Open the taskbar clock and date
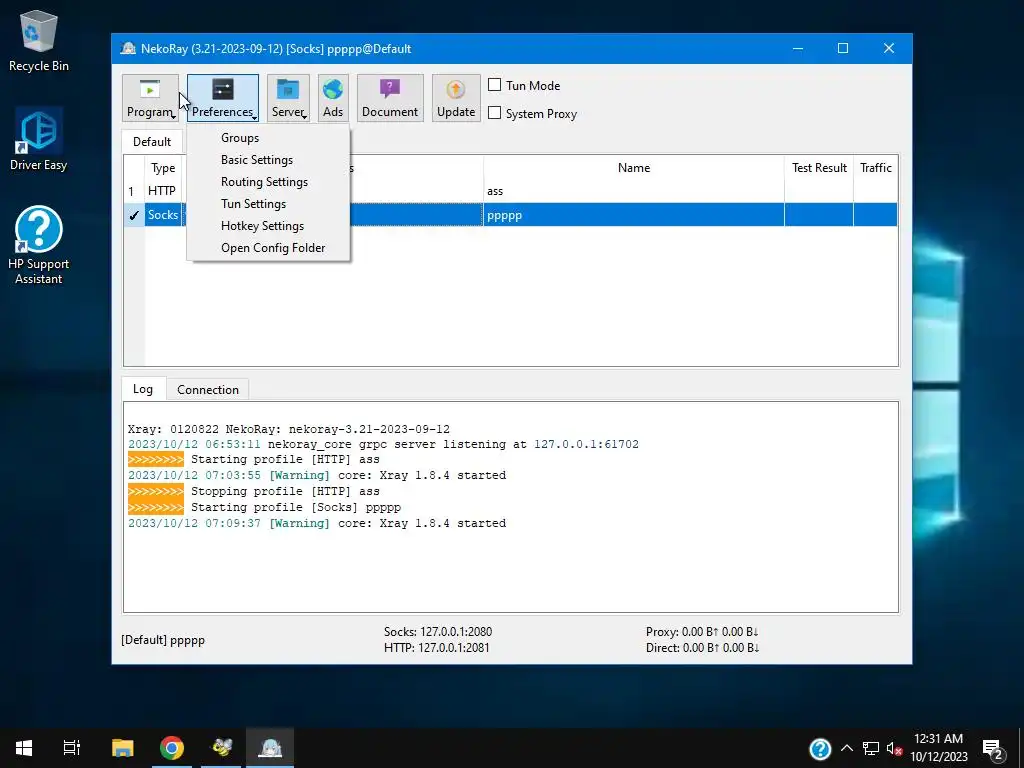The height and width of the screenshot is (768, 1024). pyautogui.click(x=938, y=748)
